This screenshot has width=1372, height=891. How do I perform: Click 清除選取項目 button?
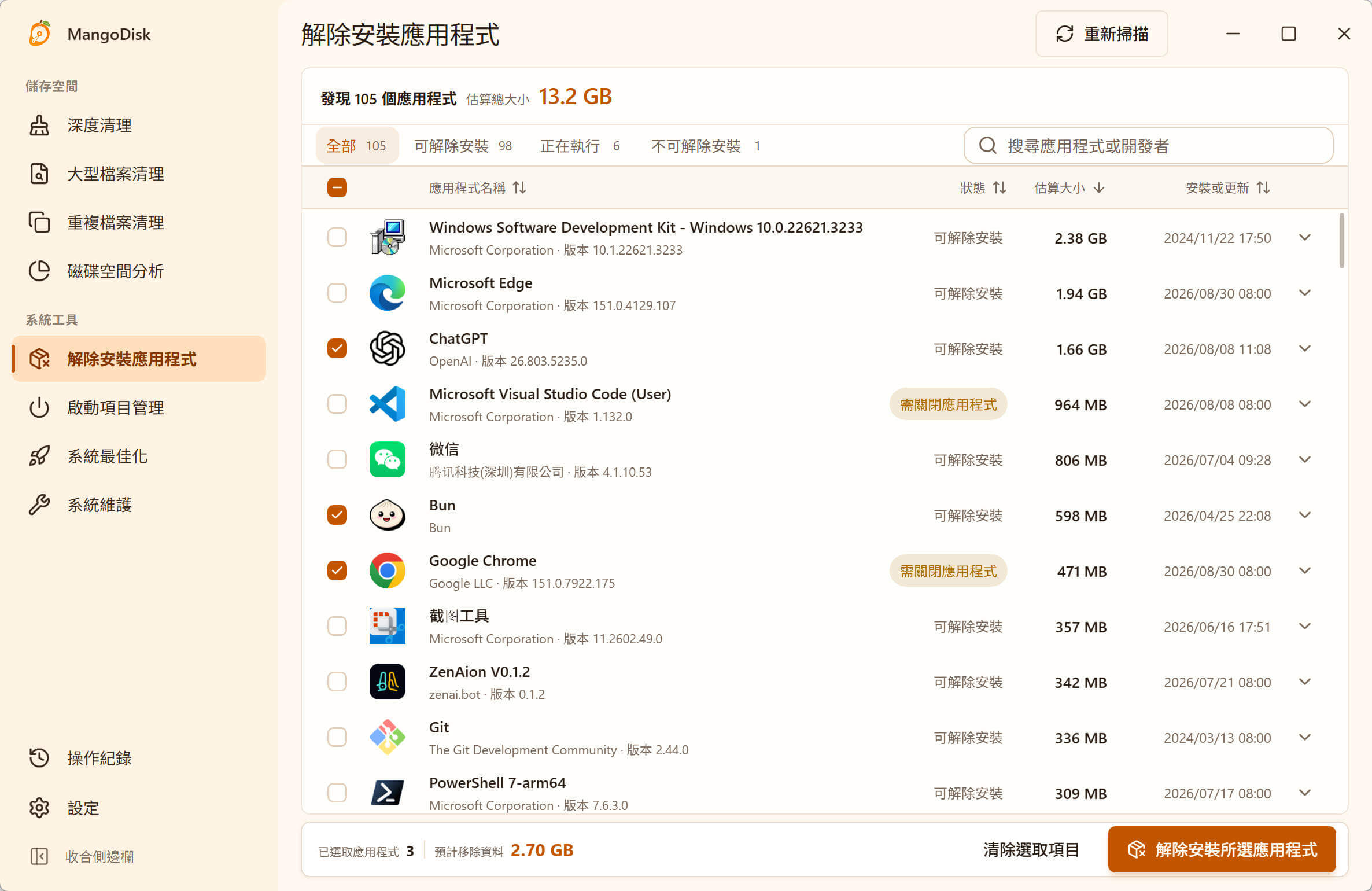click(1031, 850)
